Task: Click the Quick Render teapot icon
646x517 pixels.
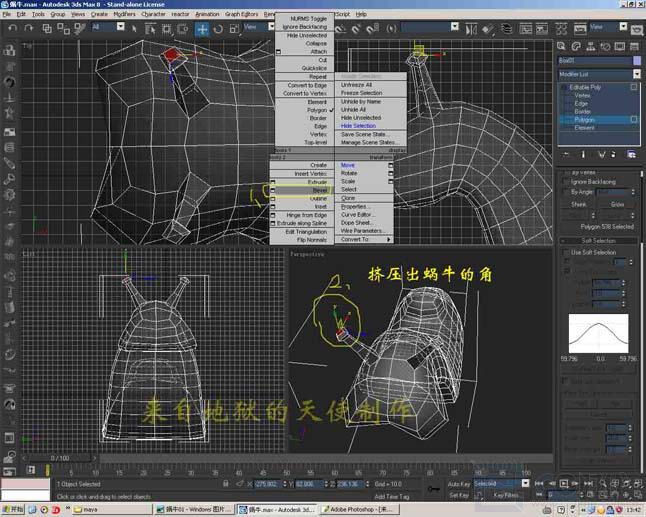Action: (637, 29)
